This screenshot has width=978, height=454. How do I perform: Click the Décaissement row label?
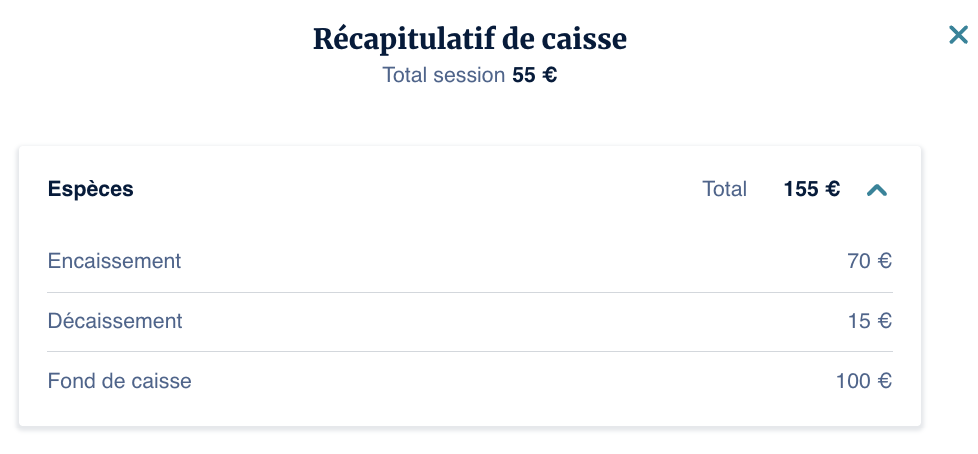pos(115,321)
